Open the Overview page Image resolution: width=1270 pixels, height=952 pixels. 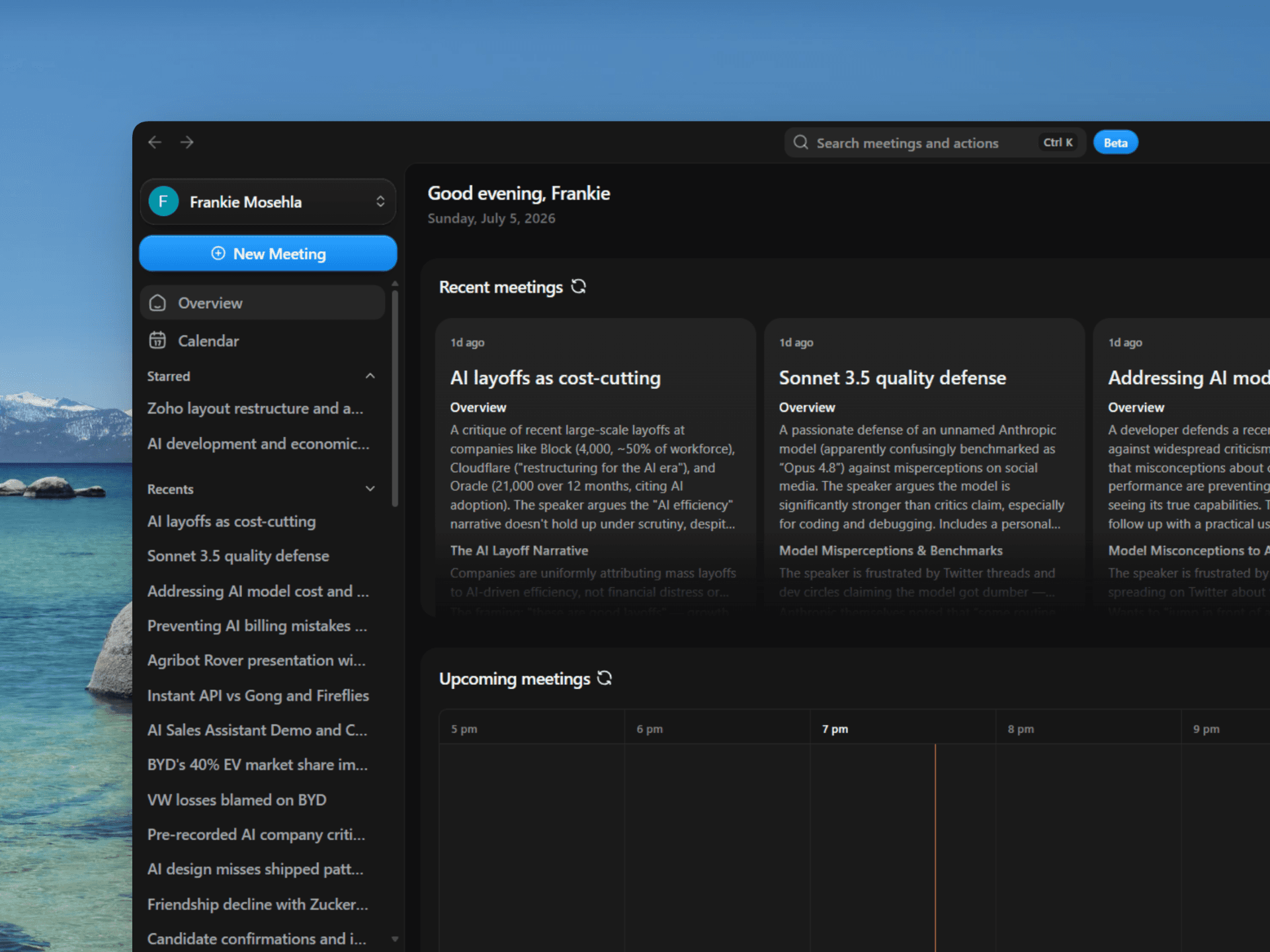click(263, 303)
